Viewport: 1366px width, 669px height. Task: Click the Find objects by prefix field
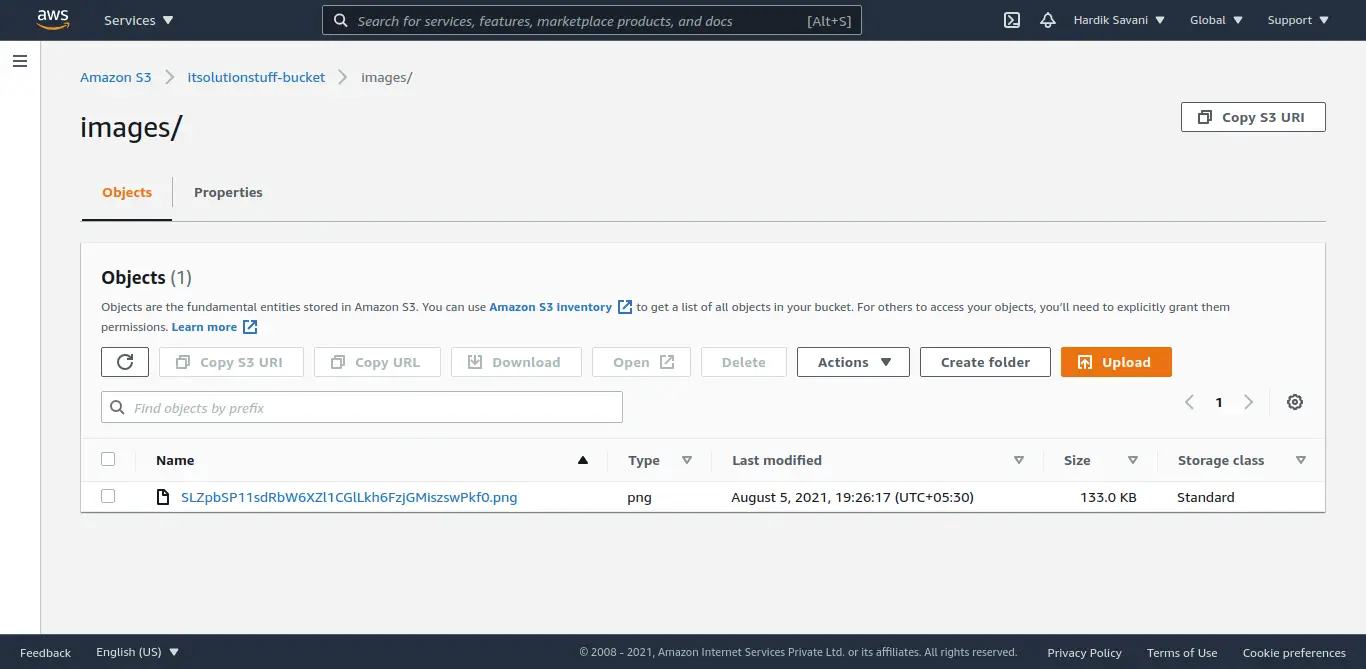click(362, 408)
